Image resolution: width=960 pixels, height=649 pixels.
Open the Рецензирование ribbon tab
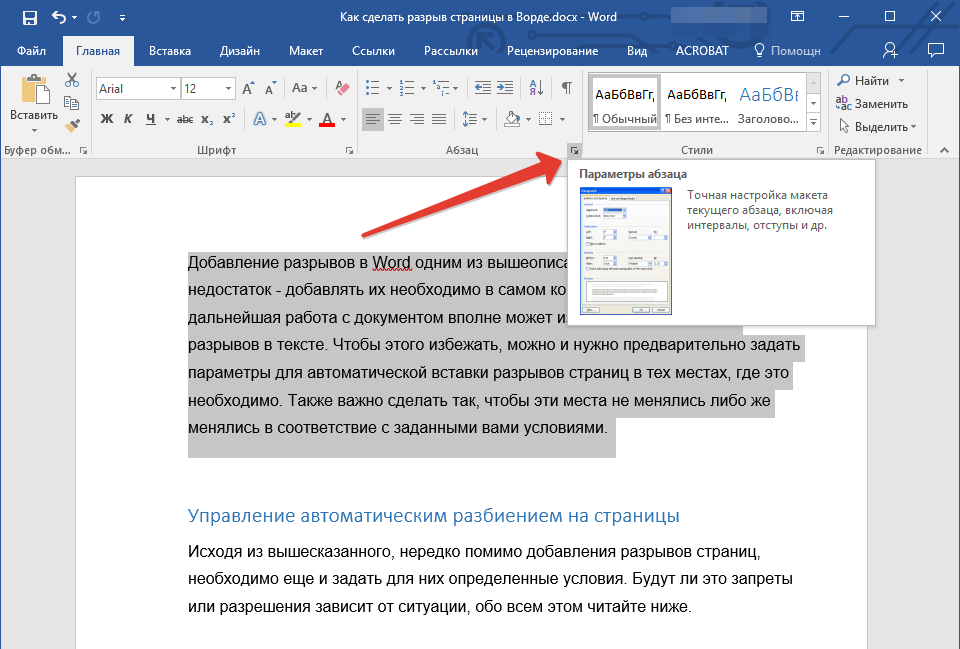click(552, 51)
